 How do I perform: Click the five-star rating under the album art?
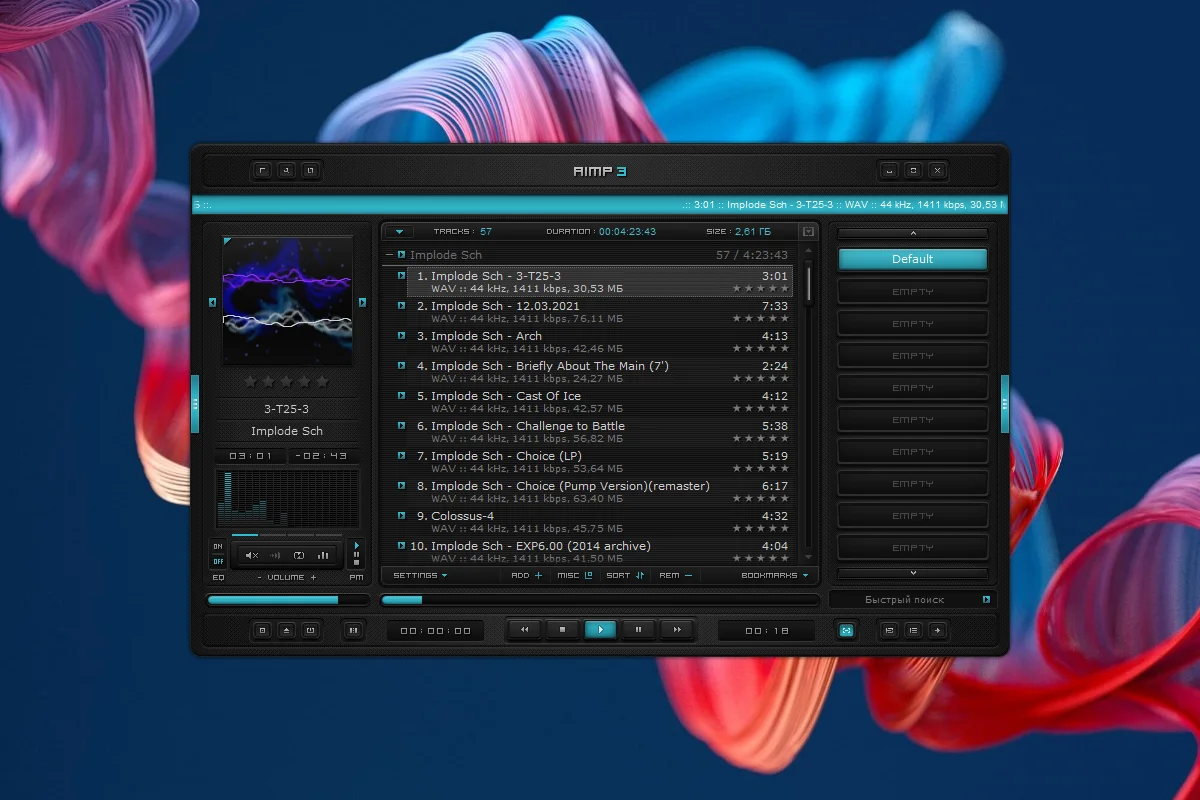287,381
